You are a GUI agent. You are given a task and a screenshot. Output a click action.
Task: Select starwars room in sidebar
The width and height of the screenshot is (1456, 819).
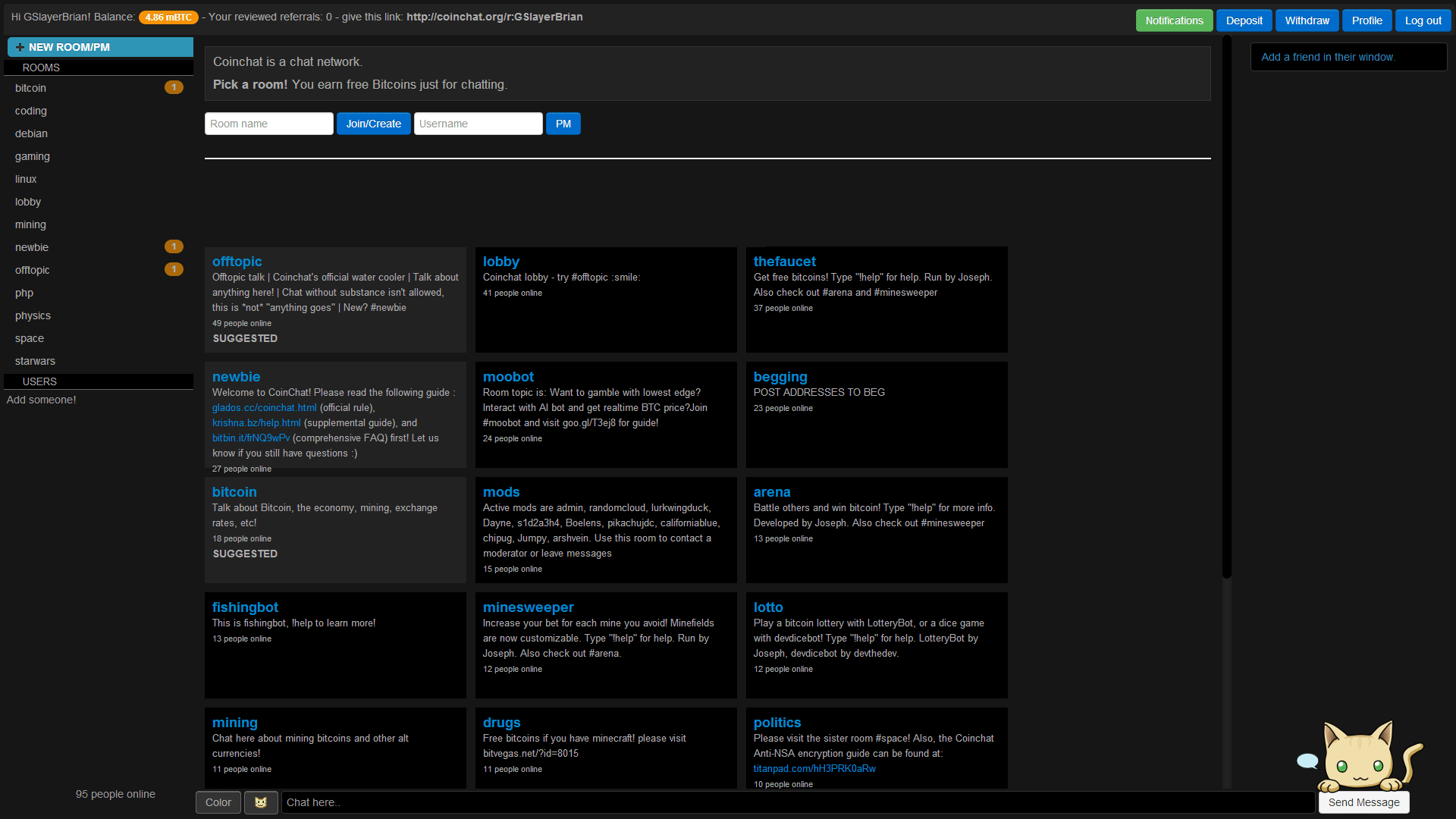click(35, 361)
